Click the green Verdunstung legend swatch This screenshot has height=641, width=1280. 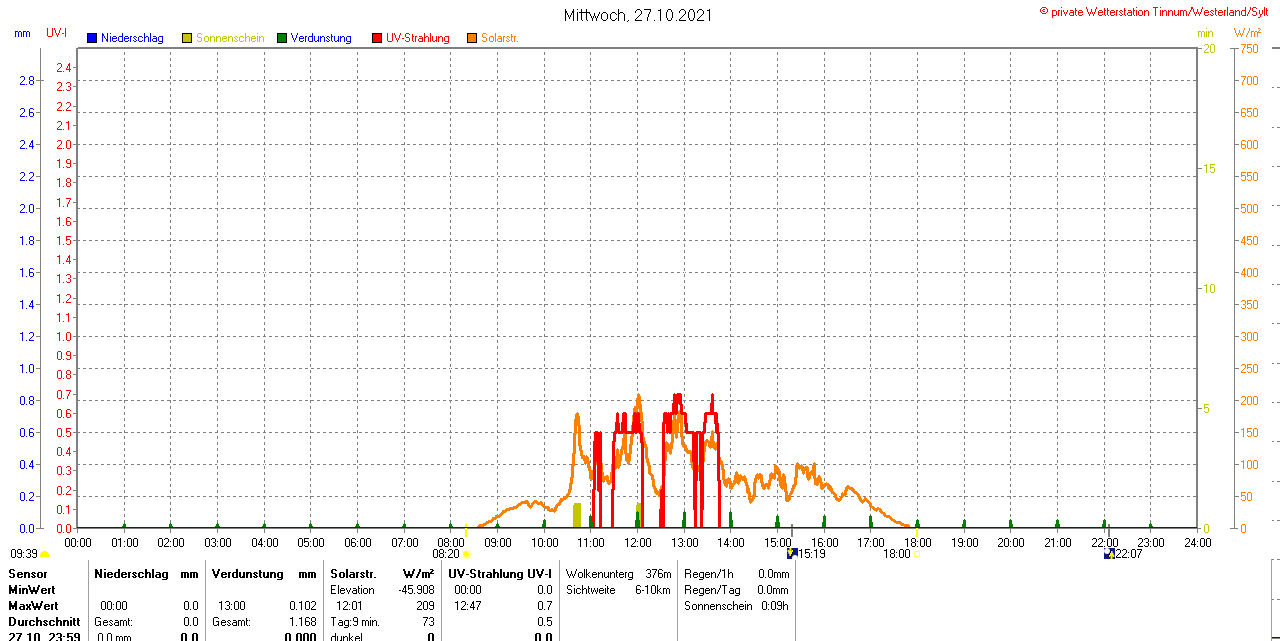click(282, 38)
